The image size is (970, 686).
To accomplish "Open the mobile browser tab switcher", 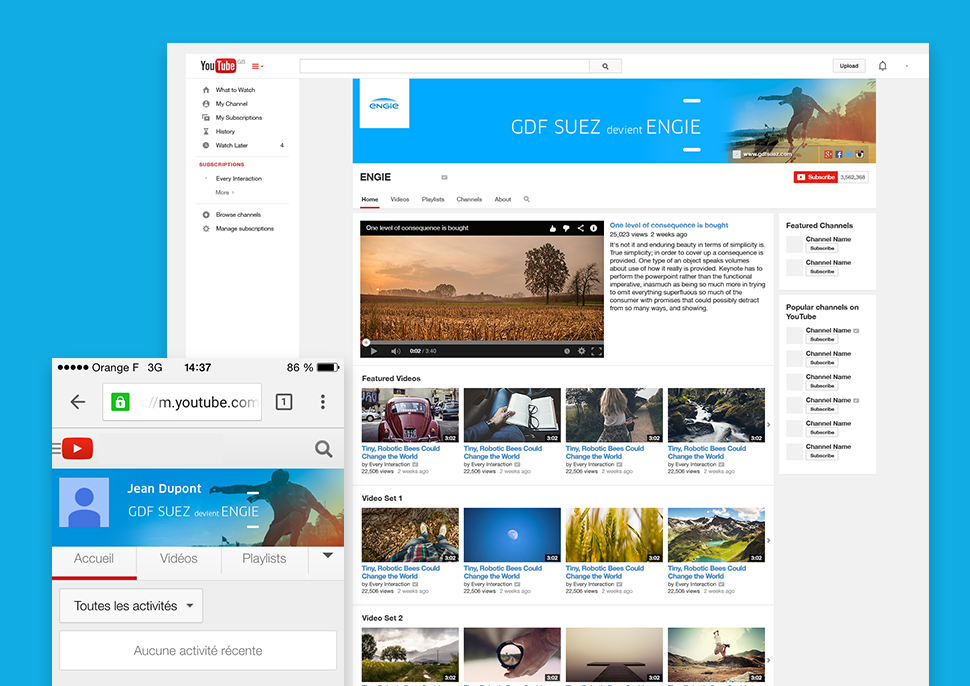I will tap(284, 402).
